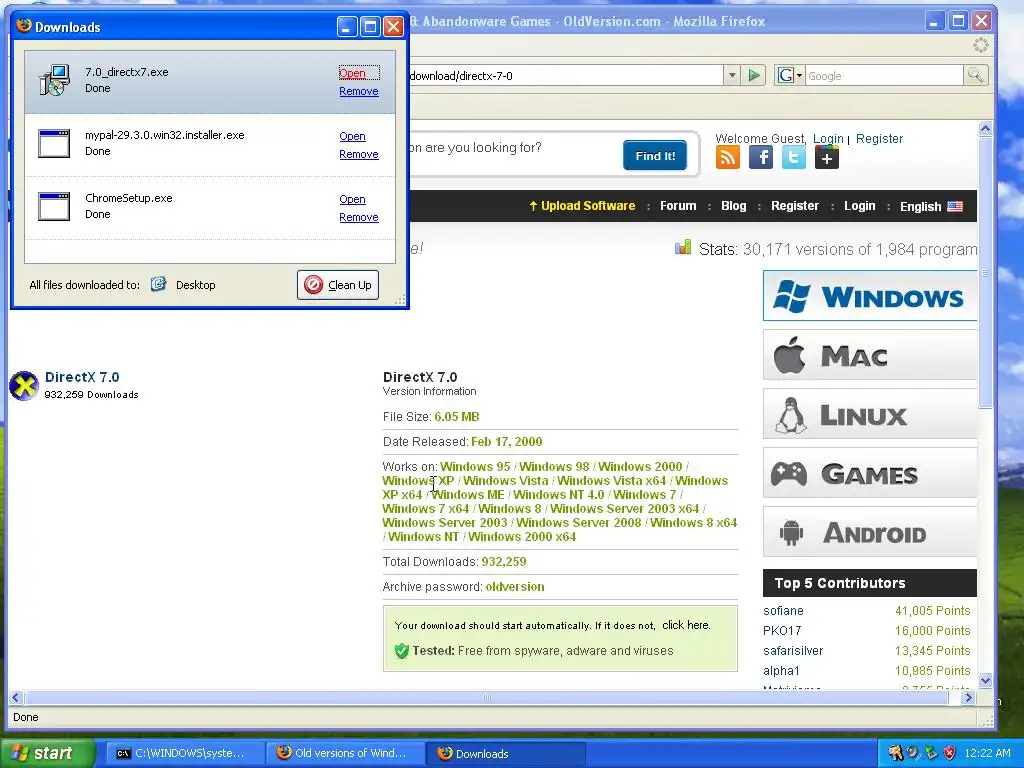Click the search magnifier icon
1024x768 pixels.
[x=975, y=76]
